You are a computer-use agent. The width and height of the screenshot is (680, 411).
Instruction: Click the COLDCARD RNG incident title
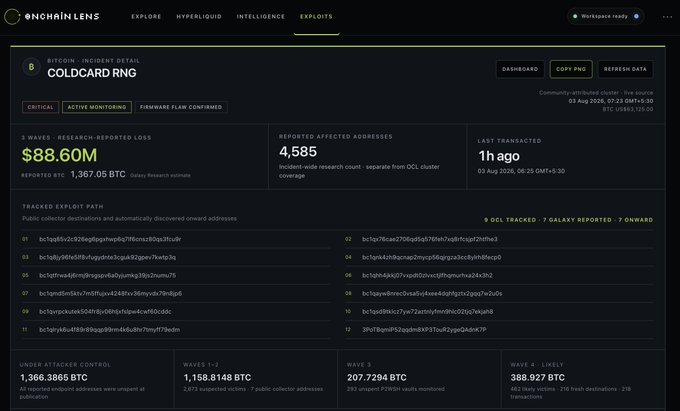[92, 73]
